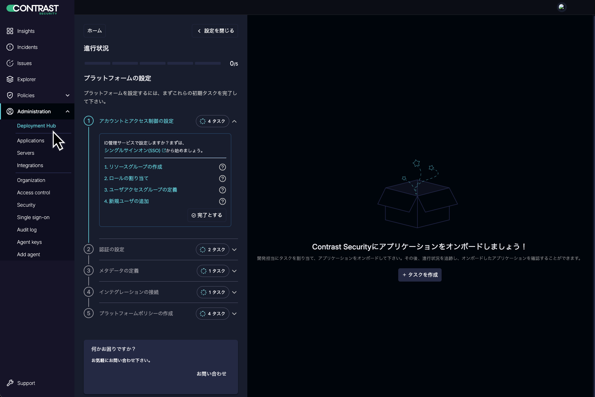The width and height of the screenshot is (595, 397).
Task: Click the Contrast Security logo
Action: (x=33, y=9)
